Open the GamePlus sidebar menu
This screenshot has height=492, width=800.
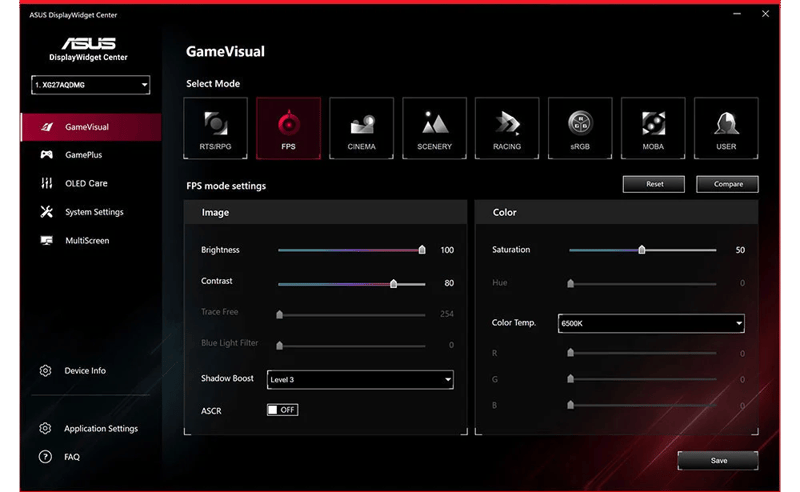click(83, 155)
